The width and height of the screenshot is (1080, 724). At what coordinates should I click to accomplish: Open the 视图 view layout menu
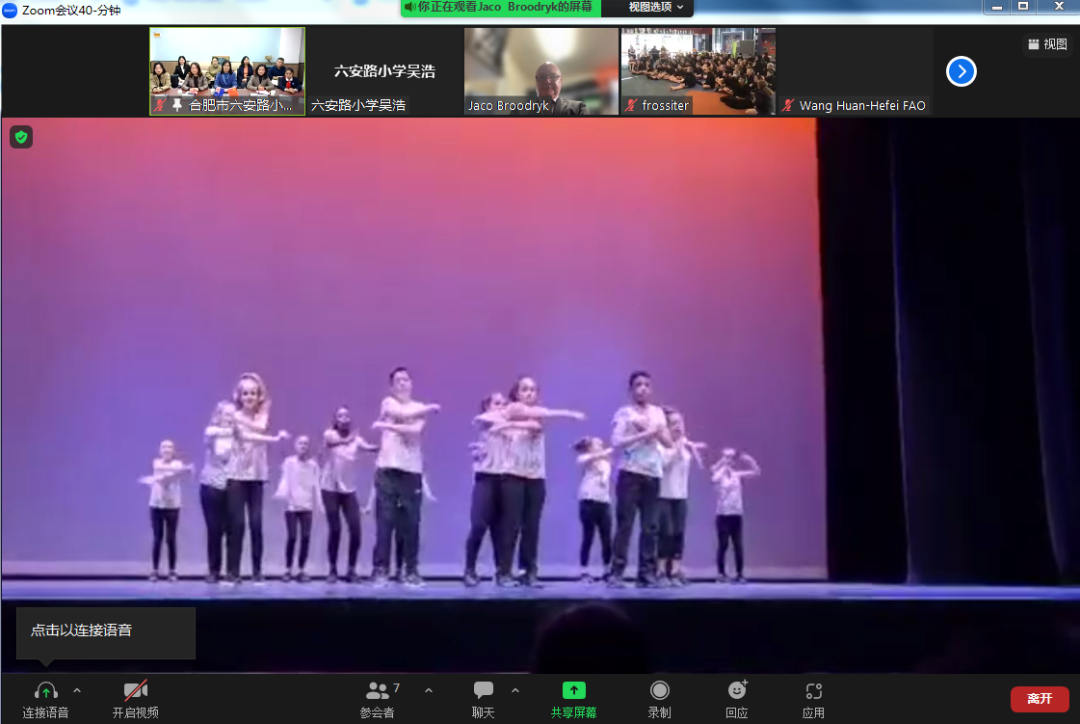pos(1048,44)
